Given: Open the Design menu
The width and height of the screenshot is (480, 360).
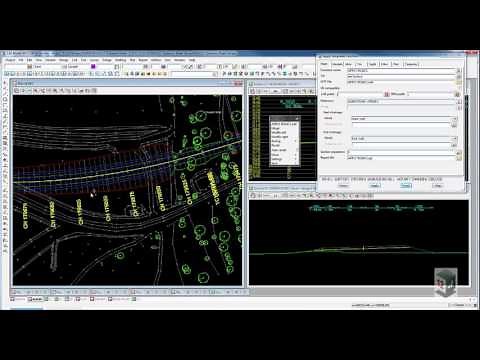Looking at the screenshot, I should 107,60.
